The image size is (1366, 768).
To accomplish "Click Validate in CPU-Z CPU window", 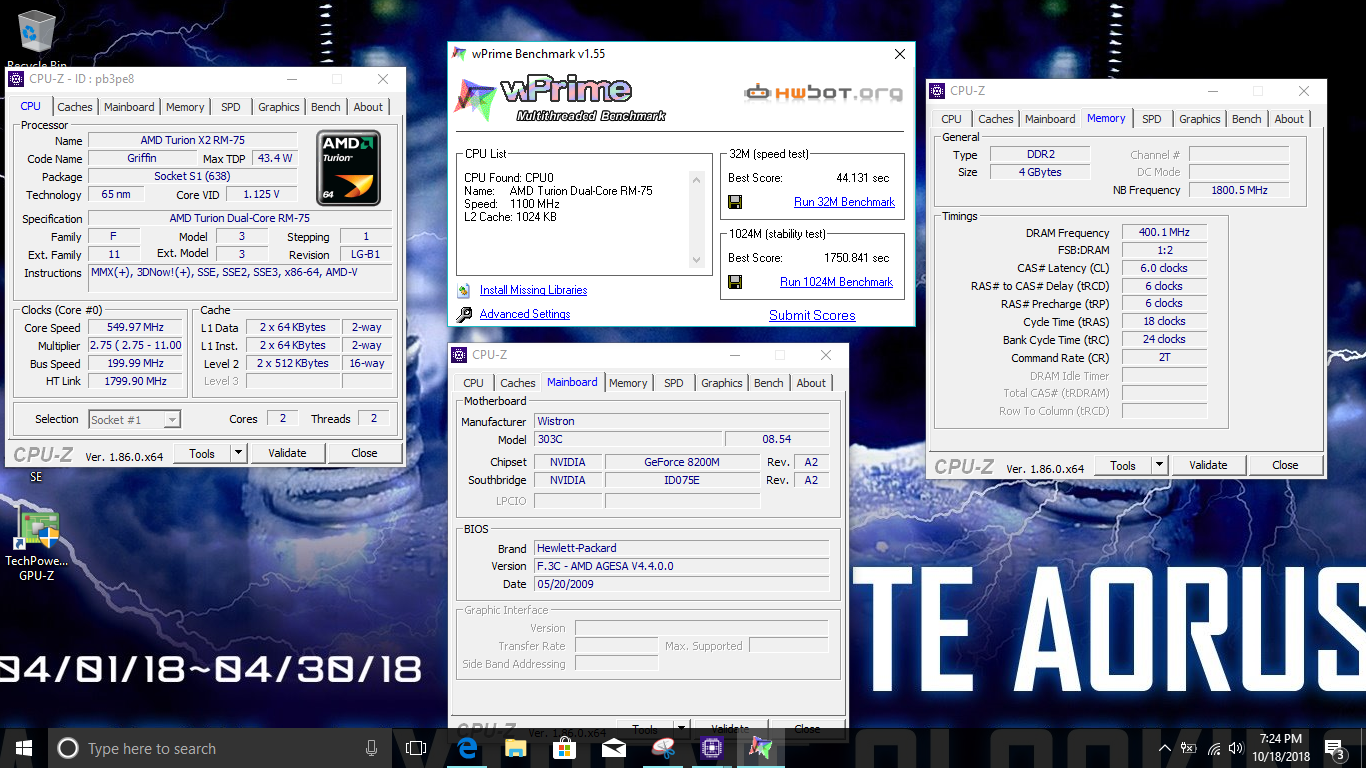I will (x=287, y=453).
